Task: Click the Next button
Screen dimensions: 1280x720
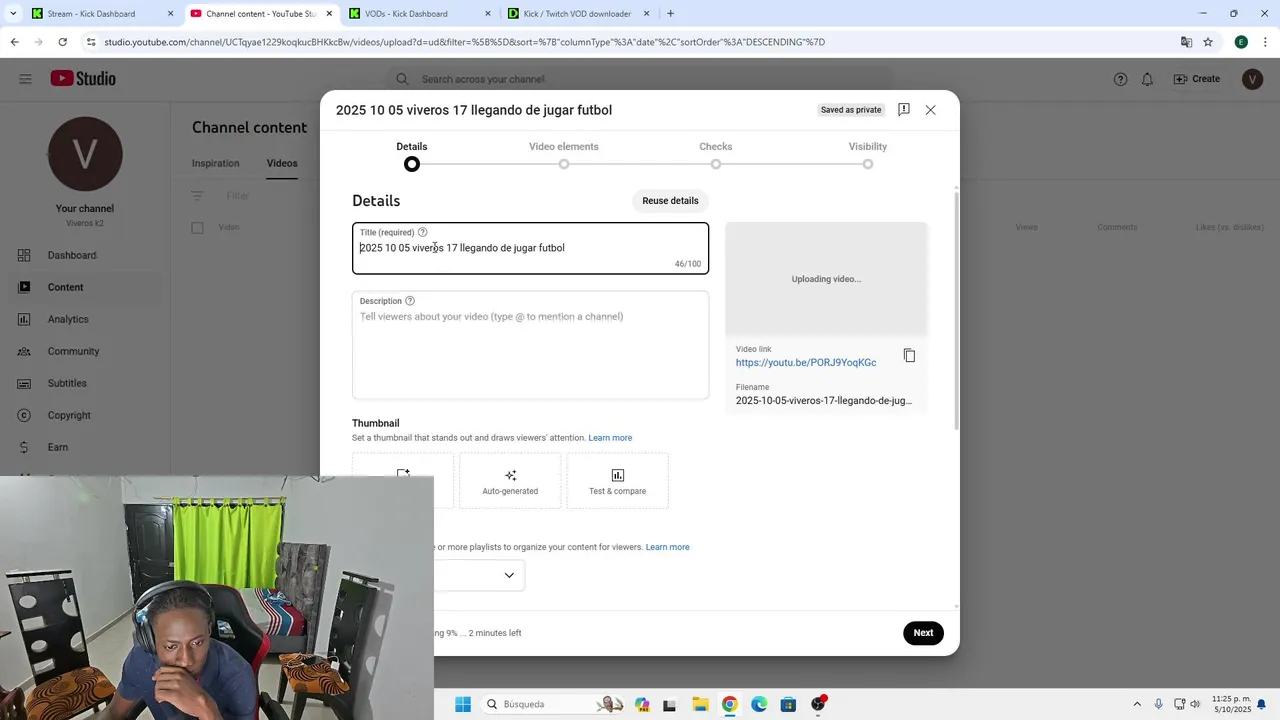Action: 923,633
